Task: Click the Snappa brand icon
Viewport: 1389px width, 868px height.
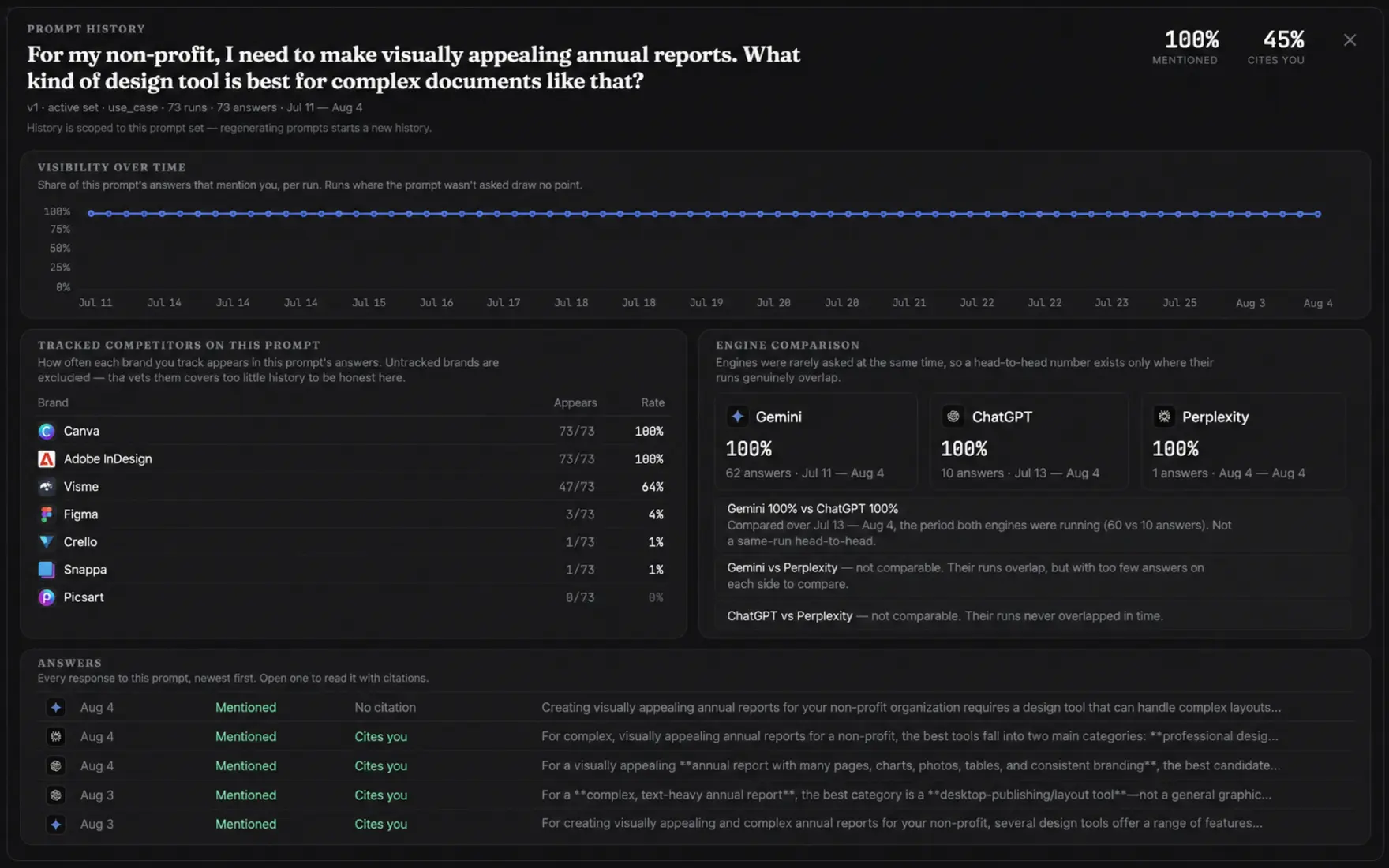Action: tap(47, 569)
